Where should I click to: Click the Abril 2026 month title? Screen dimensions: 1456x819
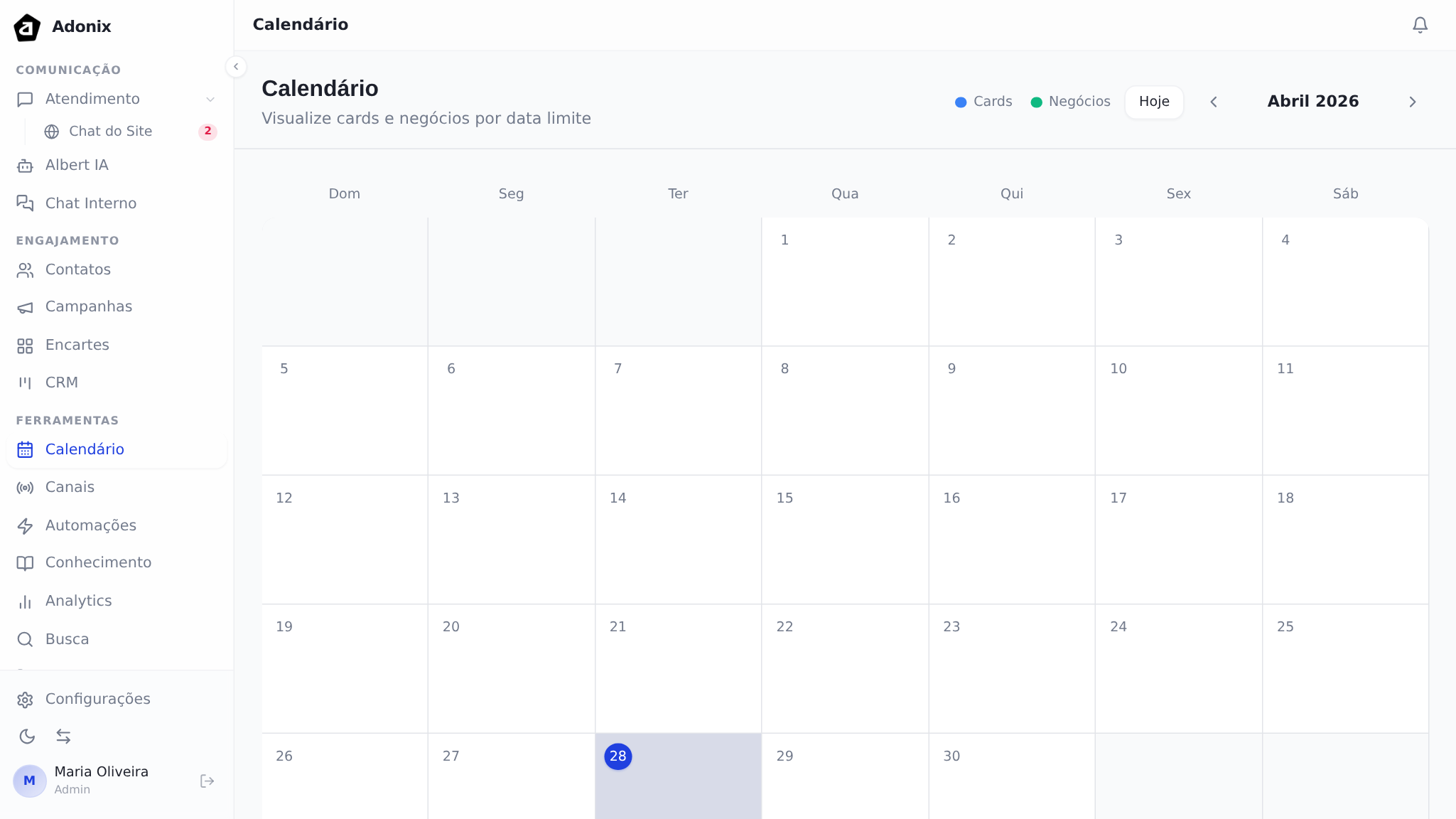tap(1313, 102)
